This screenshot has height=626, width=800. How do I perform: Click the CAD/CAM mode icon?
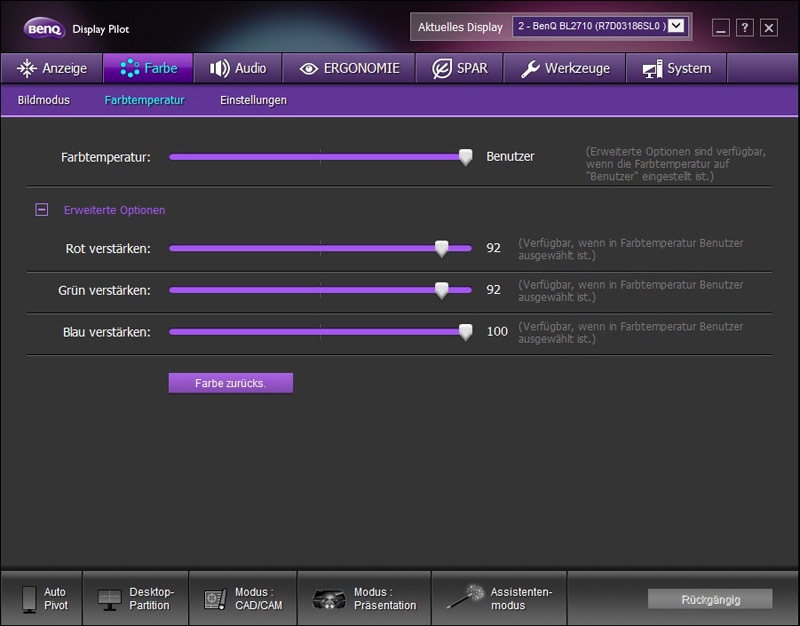point(215,599)
